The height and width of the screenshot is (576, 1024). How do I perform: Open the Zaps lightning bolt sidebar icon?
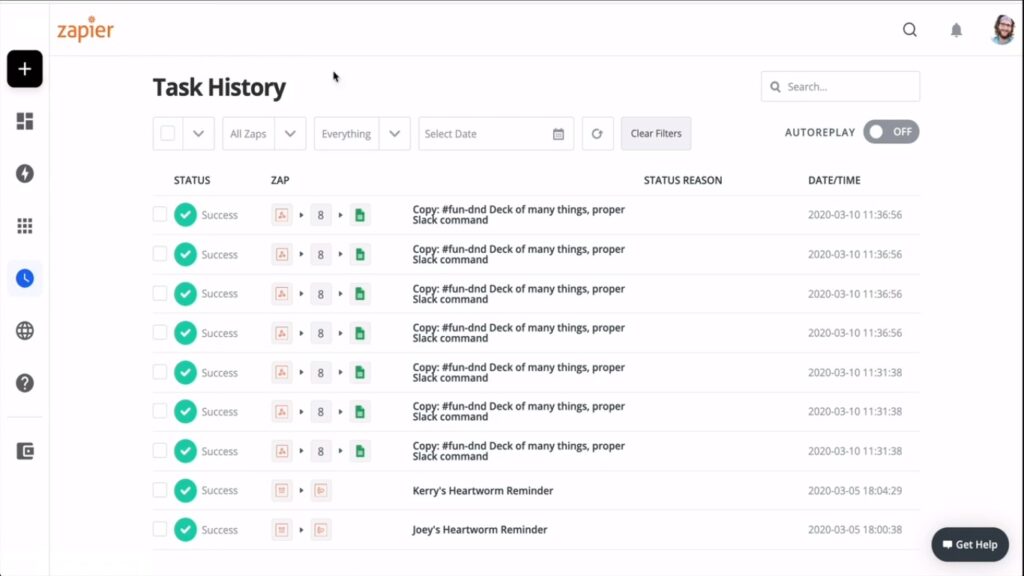pos(24,173)
